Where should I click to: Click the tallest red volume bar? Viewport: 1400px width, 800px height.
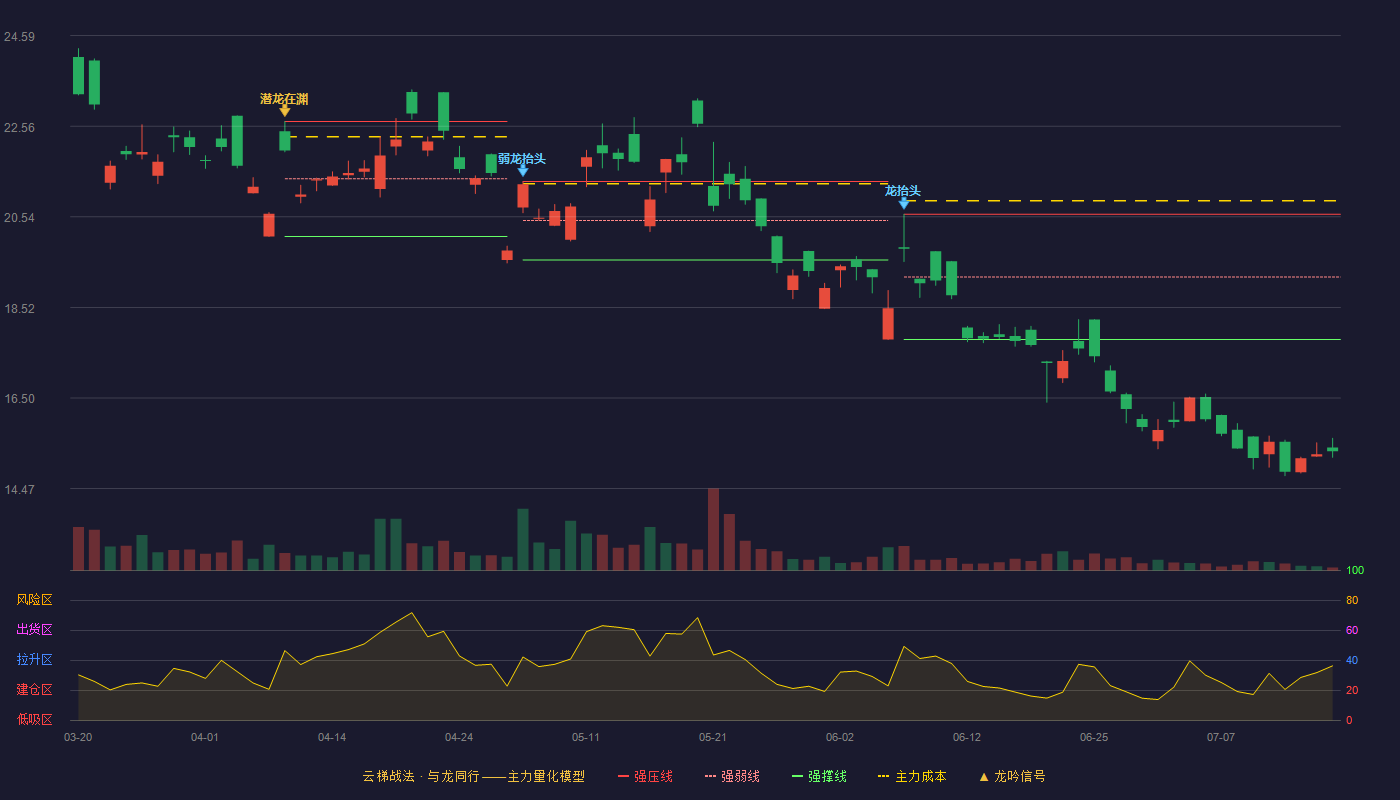pos(713,529)
